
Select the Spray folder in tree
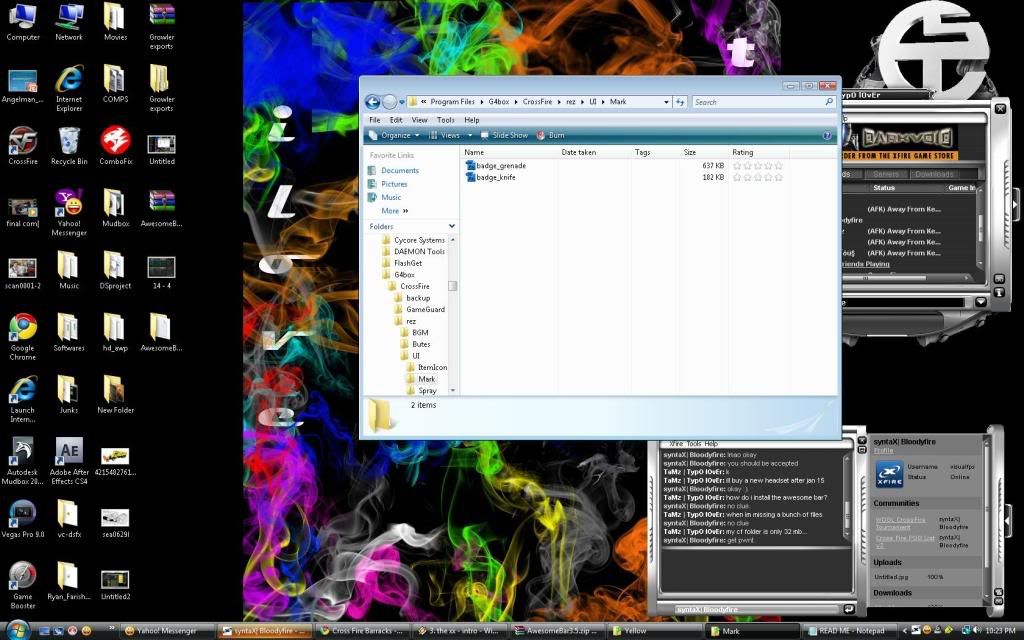(x=427, y=391)
